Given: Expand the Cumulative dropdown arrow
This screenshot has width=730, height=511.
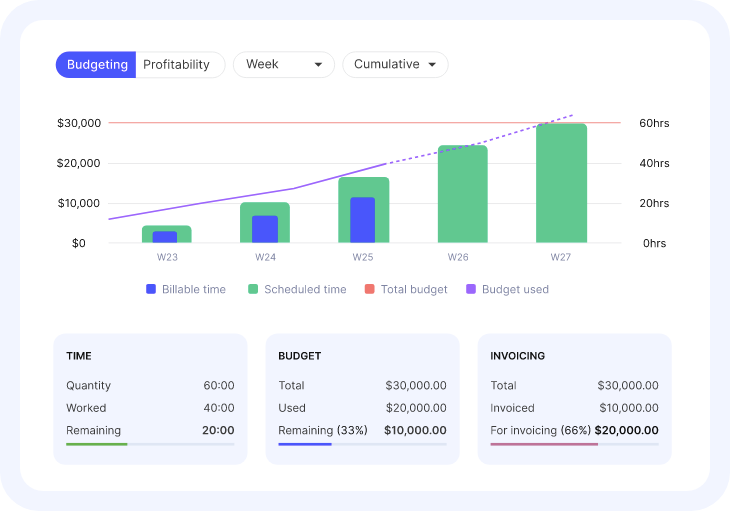Looking at the screenshot, I should 432,65.
